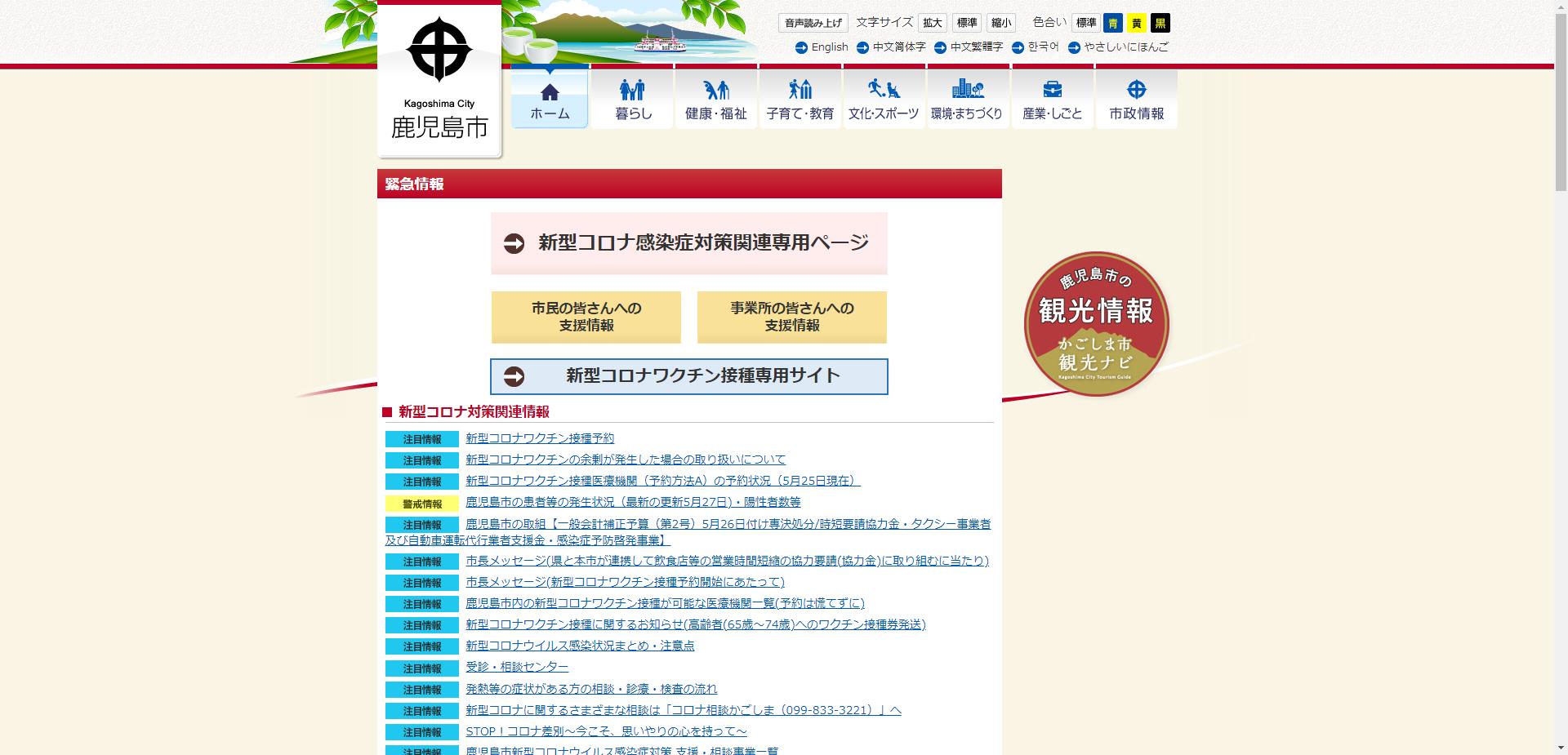This screenshot has width=1568, height=755.
Task: Enable the 青 (blue) color scheme
Action: (x=1113, y=24)
